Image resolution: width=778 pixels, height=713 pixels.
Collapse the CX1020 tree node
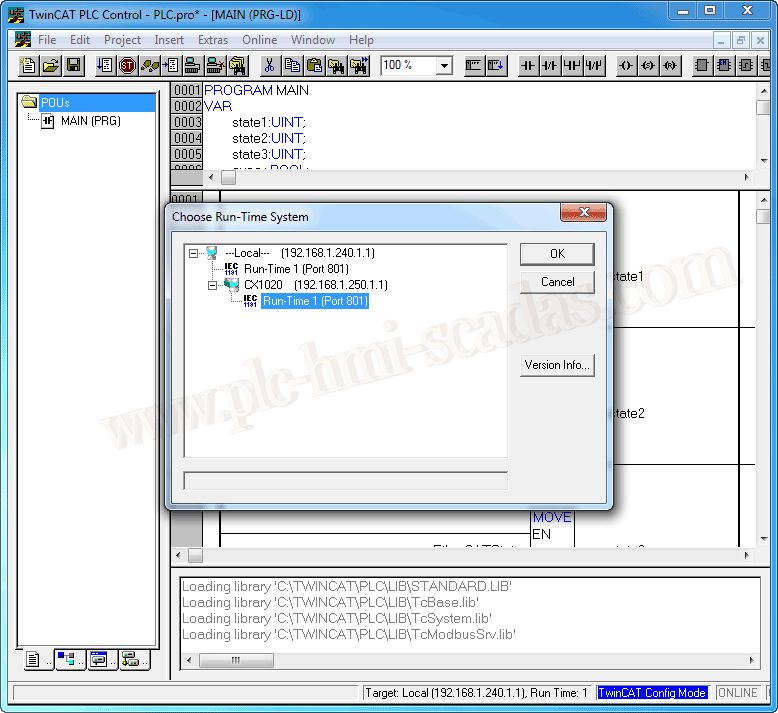[x=213, y=285]
